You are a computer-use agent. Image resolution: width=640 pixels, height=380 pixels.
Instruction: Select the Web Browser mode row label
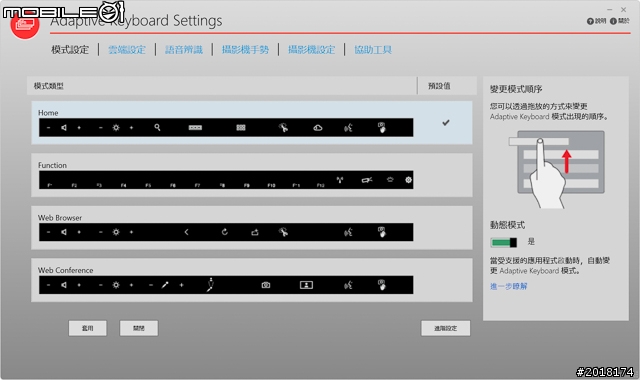click(x=60, y=218)
